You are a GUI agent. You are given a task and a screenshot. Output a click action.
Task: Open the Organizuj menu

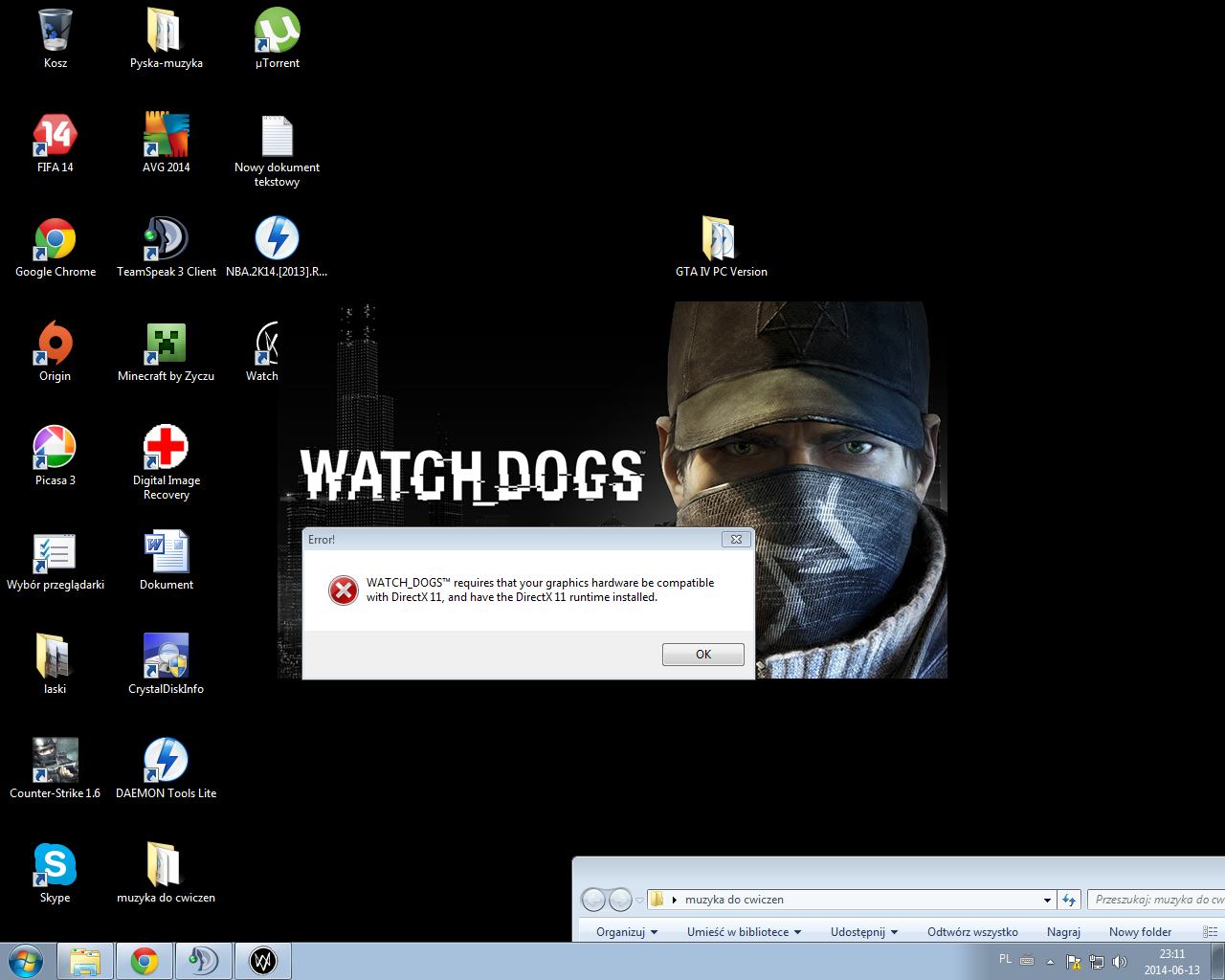coord(627,932)
